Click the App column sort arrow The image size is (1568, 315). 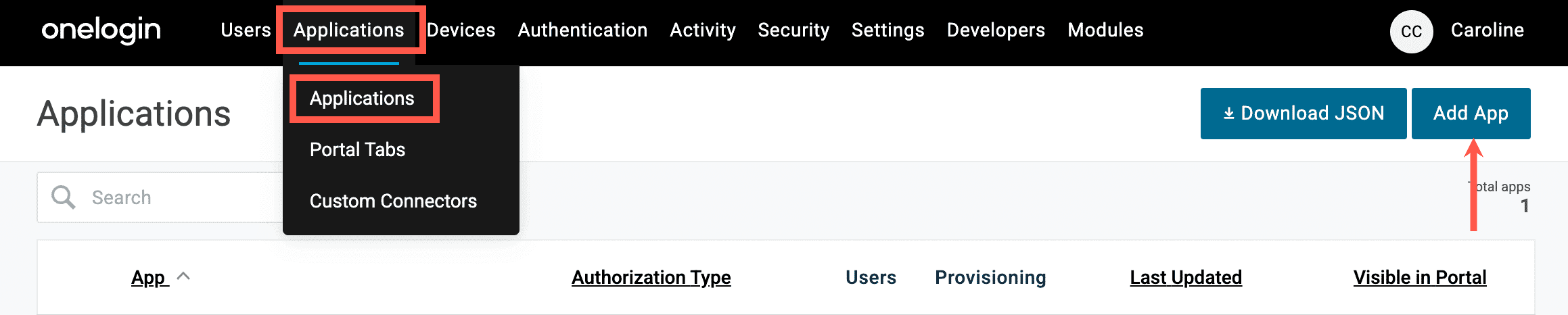pyautogui.click(x=183, y=276)
